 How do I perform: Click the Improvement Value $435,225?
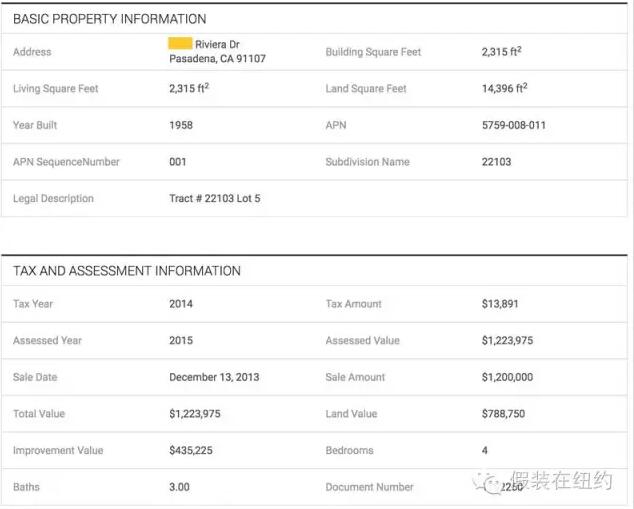coord(190,450)
